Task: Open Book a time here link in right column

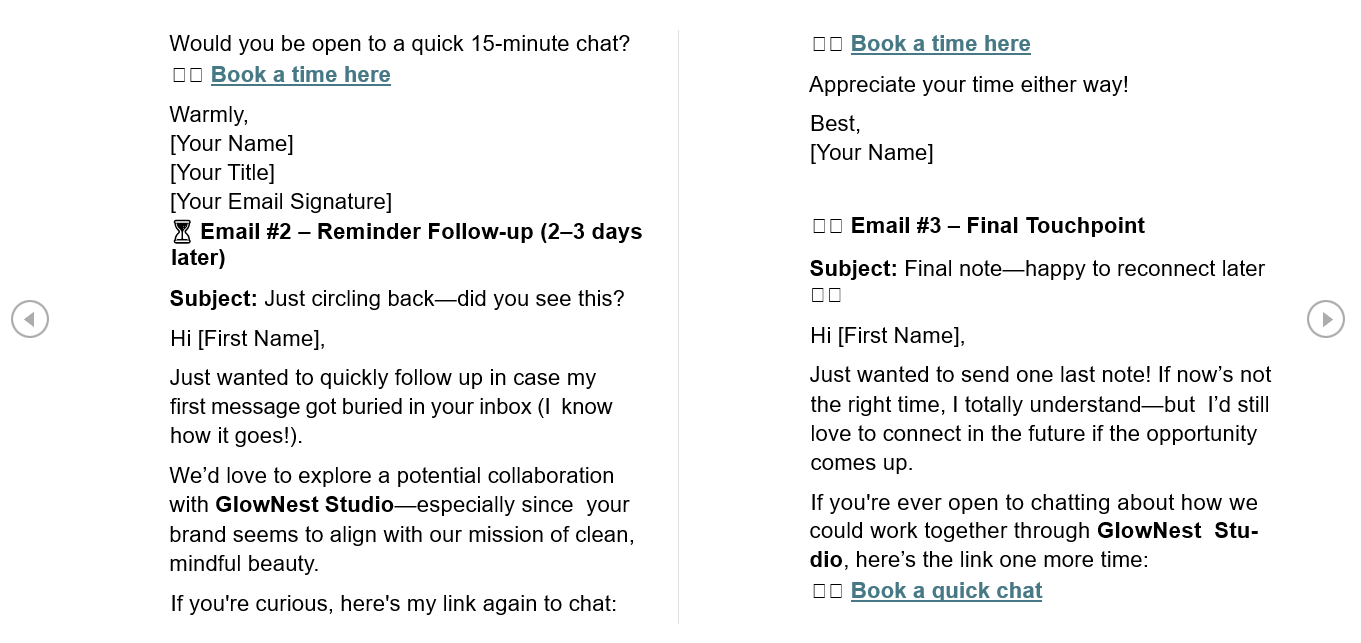Action: (x=940, y=44)
